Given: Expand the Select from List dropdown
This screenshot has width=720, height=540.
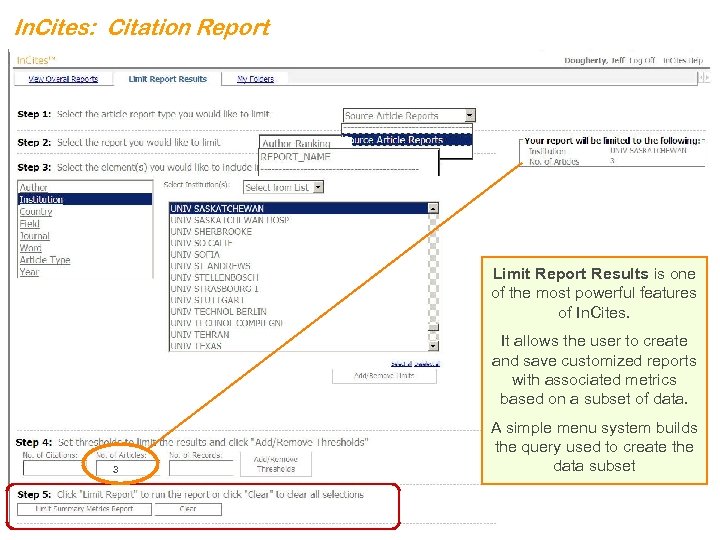Looking at the screenshot, I should point(319,187).
